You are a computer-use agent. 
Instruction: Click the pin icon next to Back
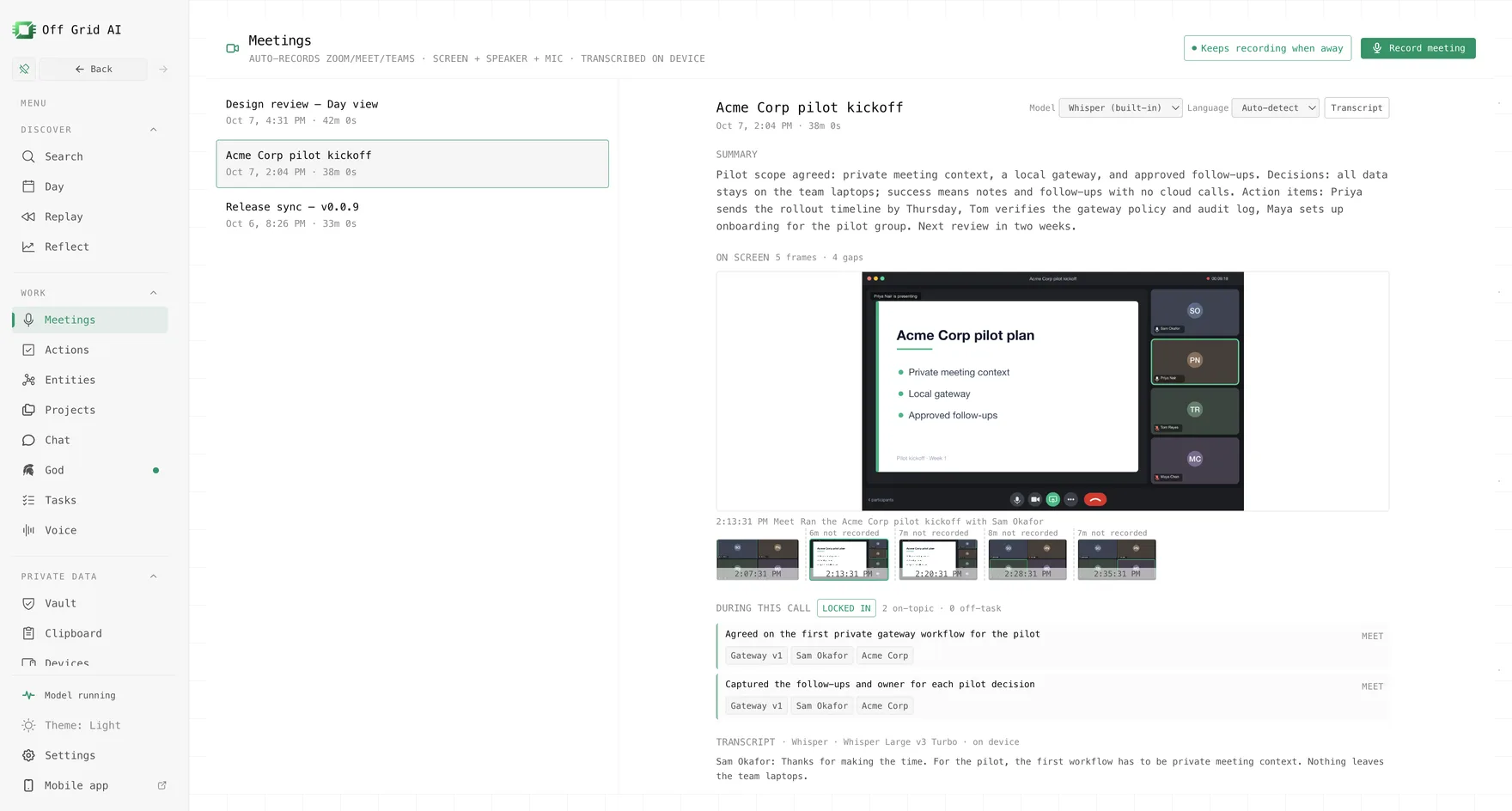coord(24,69)
